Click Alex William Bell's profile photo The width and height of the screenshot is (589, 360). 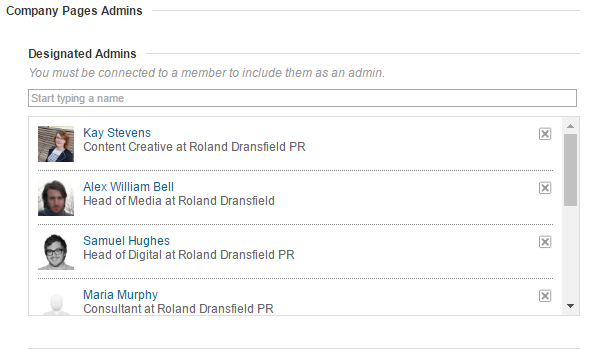pyautogui.click(x=56, y=198)
